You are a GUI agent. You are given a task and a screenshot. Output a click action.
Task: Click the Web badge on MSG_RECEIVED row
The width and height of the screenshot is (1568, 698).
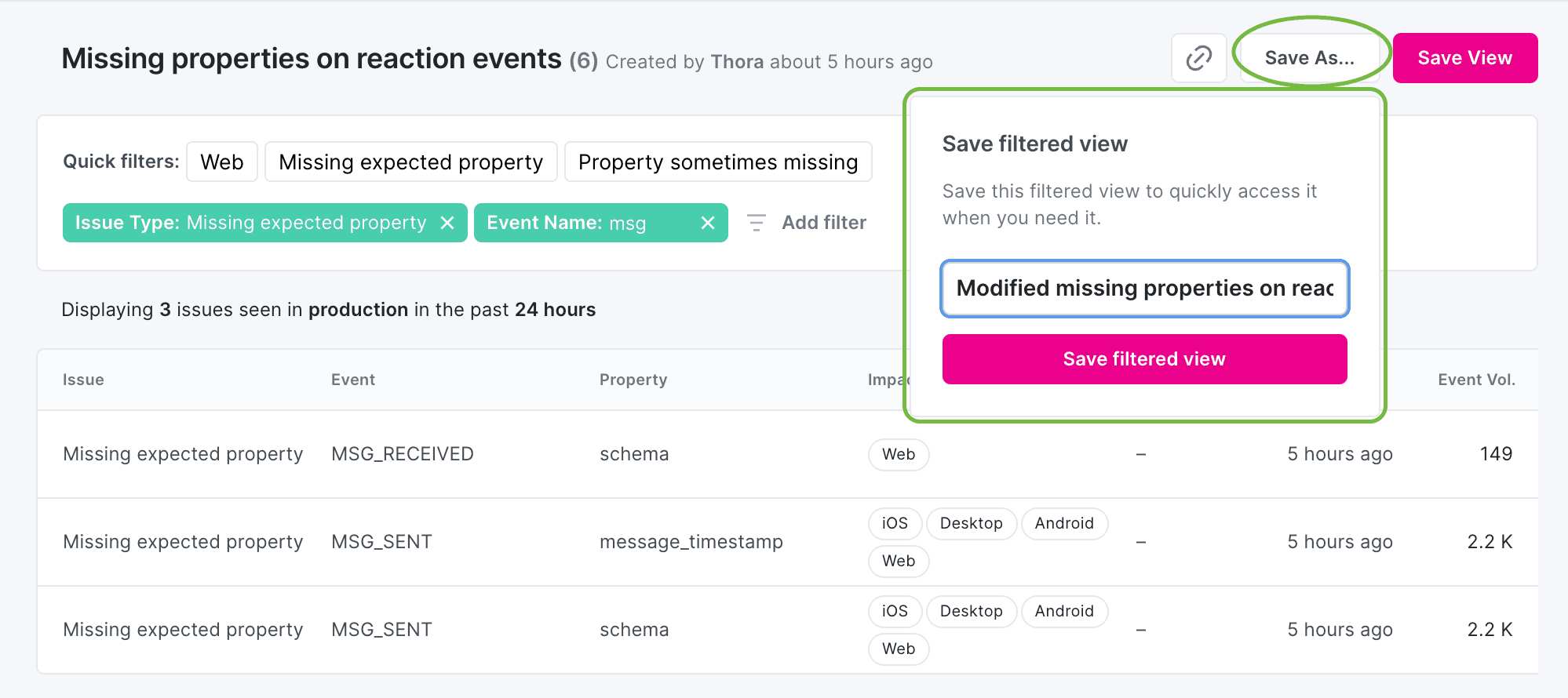point(898,454)
